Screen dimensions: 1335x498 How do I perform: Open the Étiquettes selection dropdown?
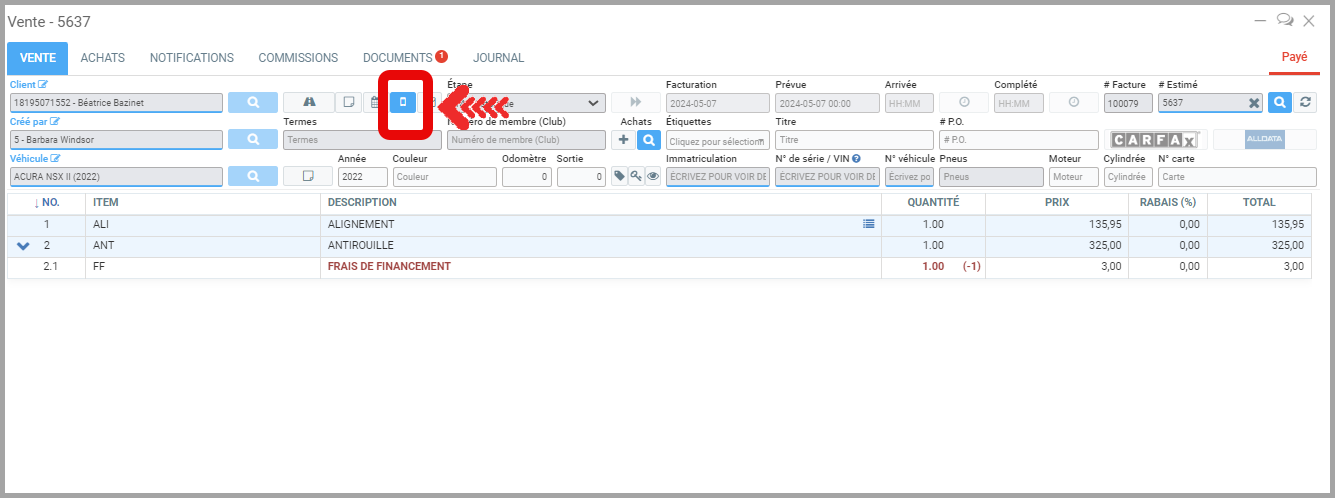[717, 141]
